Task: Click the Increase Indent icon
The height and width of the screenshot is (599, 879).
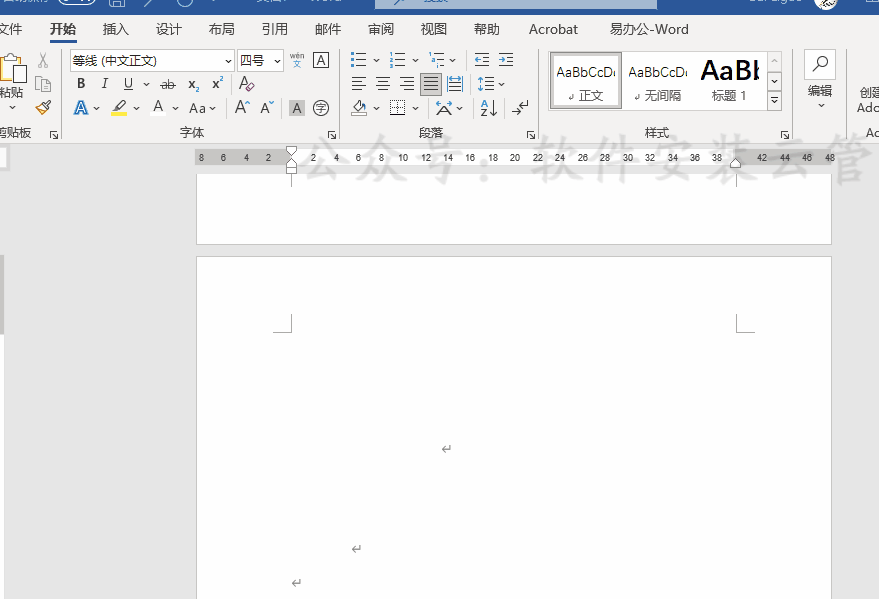Action: [506, 60]
